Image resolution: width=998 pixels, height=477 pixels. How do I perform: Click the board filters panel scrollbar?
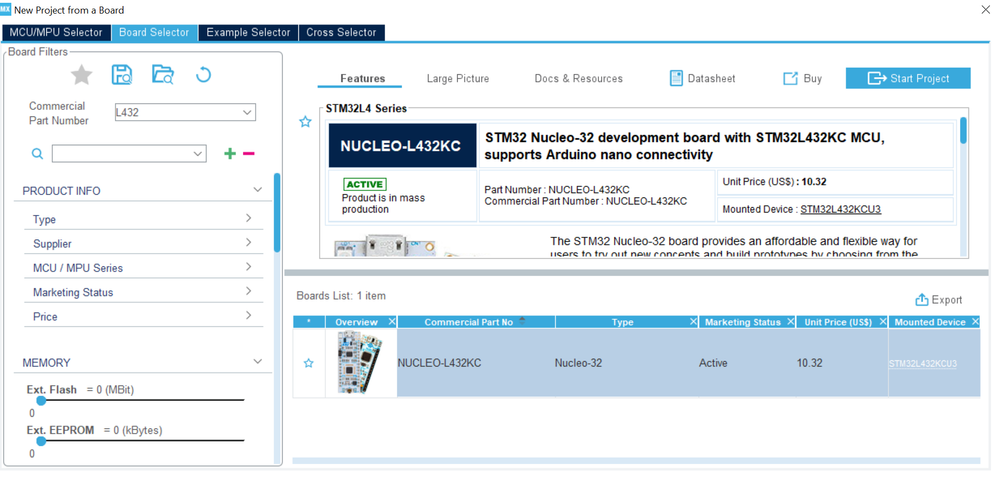point(277,213)
